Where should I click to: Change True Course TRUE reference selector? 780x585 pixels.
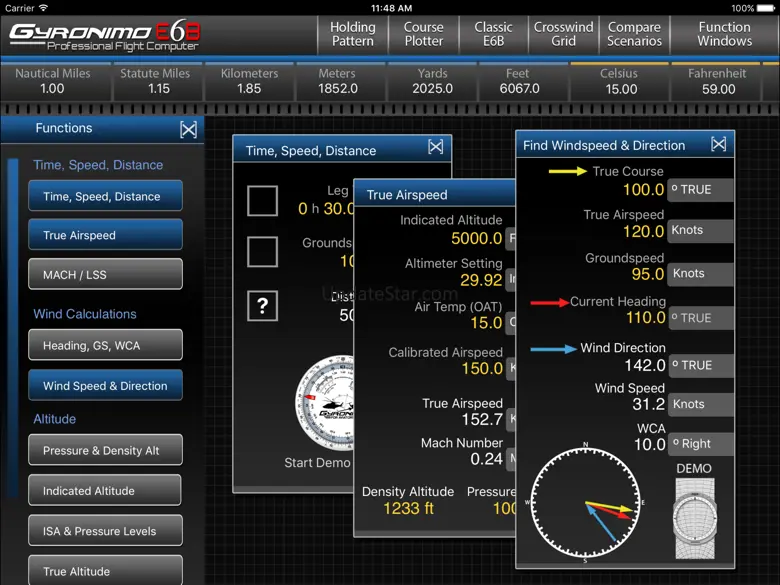click(x=700, y=190)
